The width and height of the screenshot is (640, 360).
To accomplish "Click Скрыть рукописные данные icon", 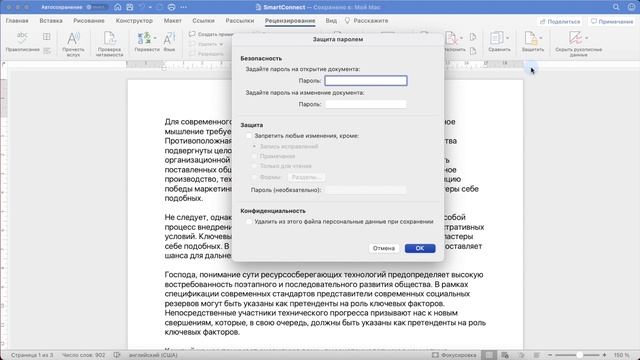I will 576,38.
